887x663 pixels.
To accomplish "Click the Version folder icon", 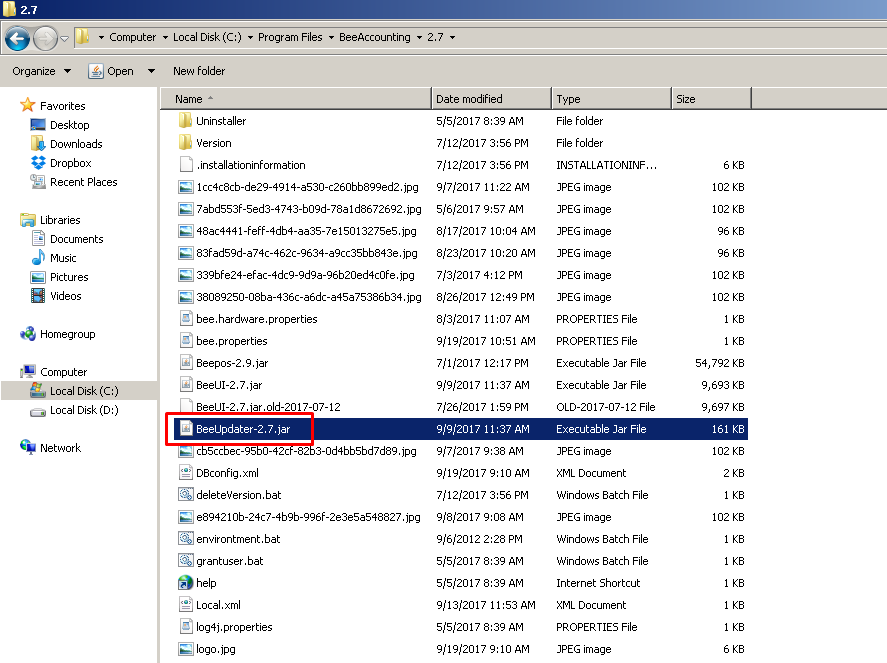I will tap(185, 143).
